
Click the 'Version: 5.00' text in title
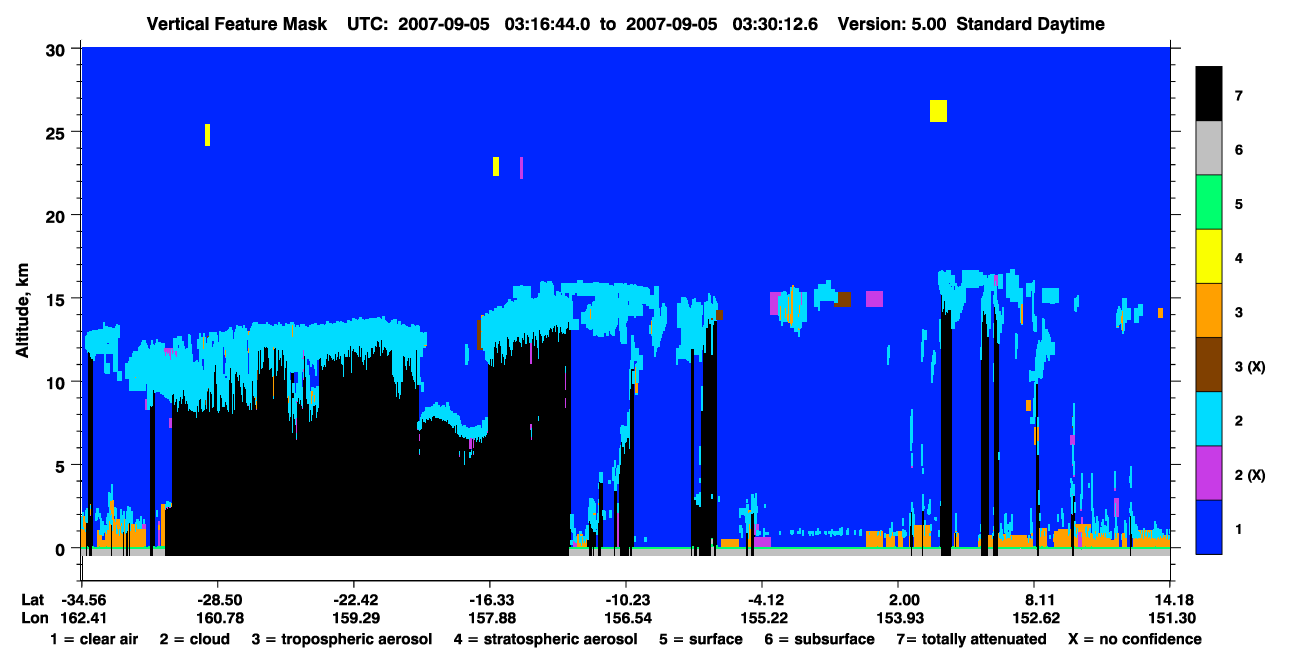point(890,24)
